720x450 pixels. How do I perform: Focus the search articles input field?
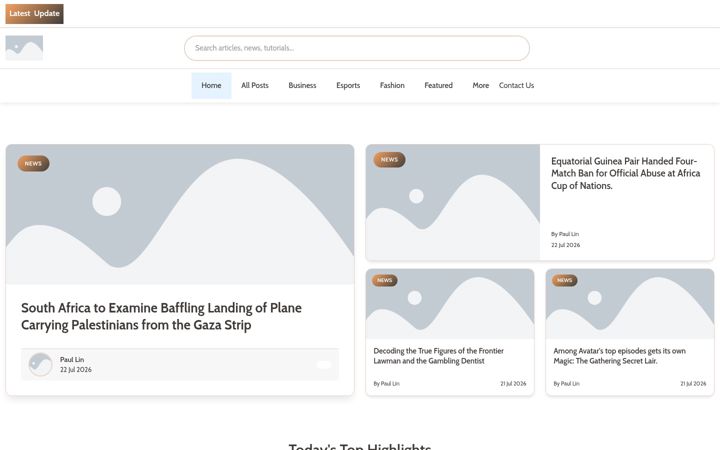click(357, 48)
